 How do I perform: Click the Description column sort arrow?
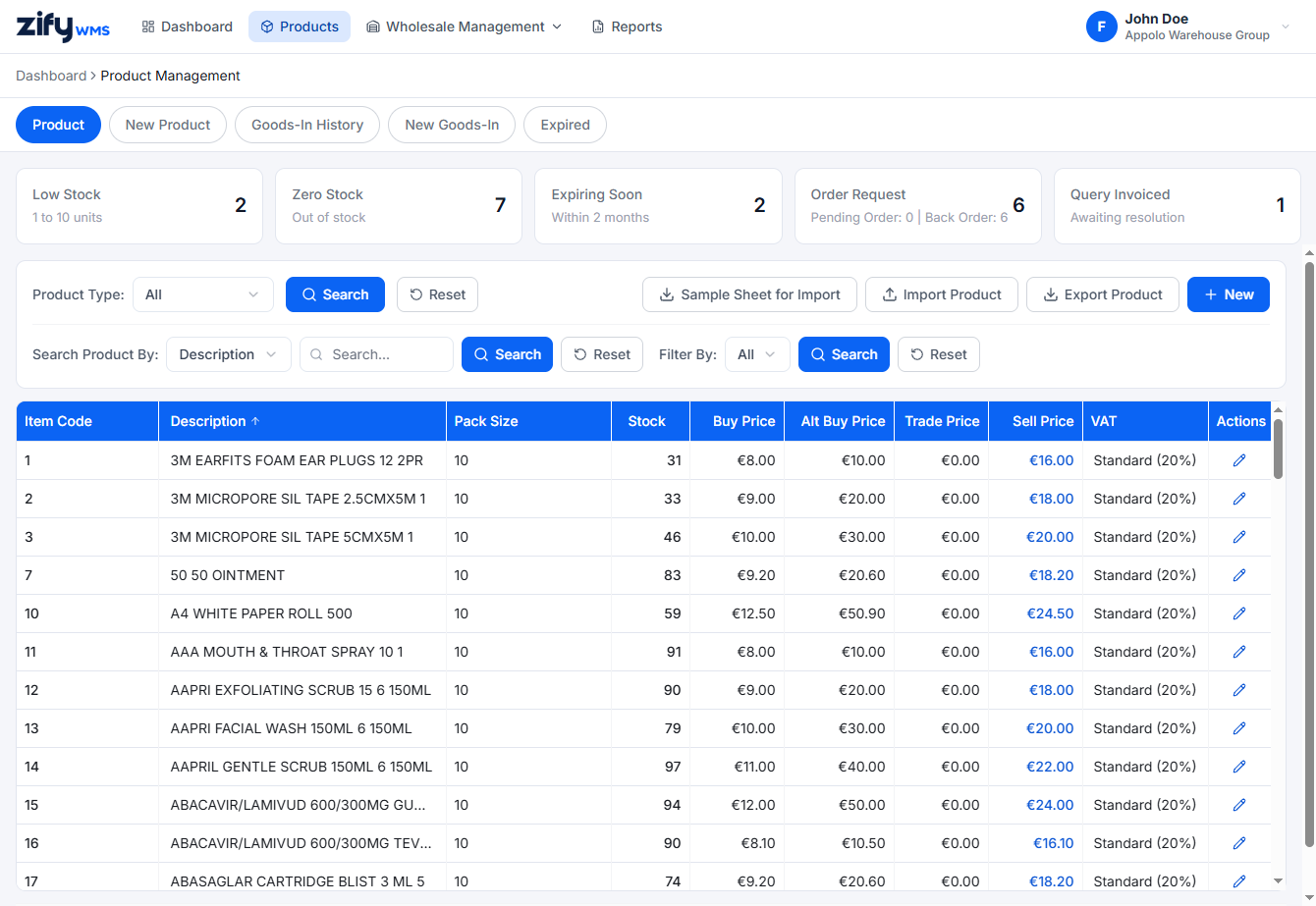tap(255, 421)
